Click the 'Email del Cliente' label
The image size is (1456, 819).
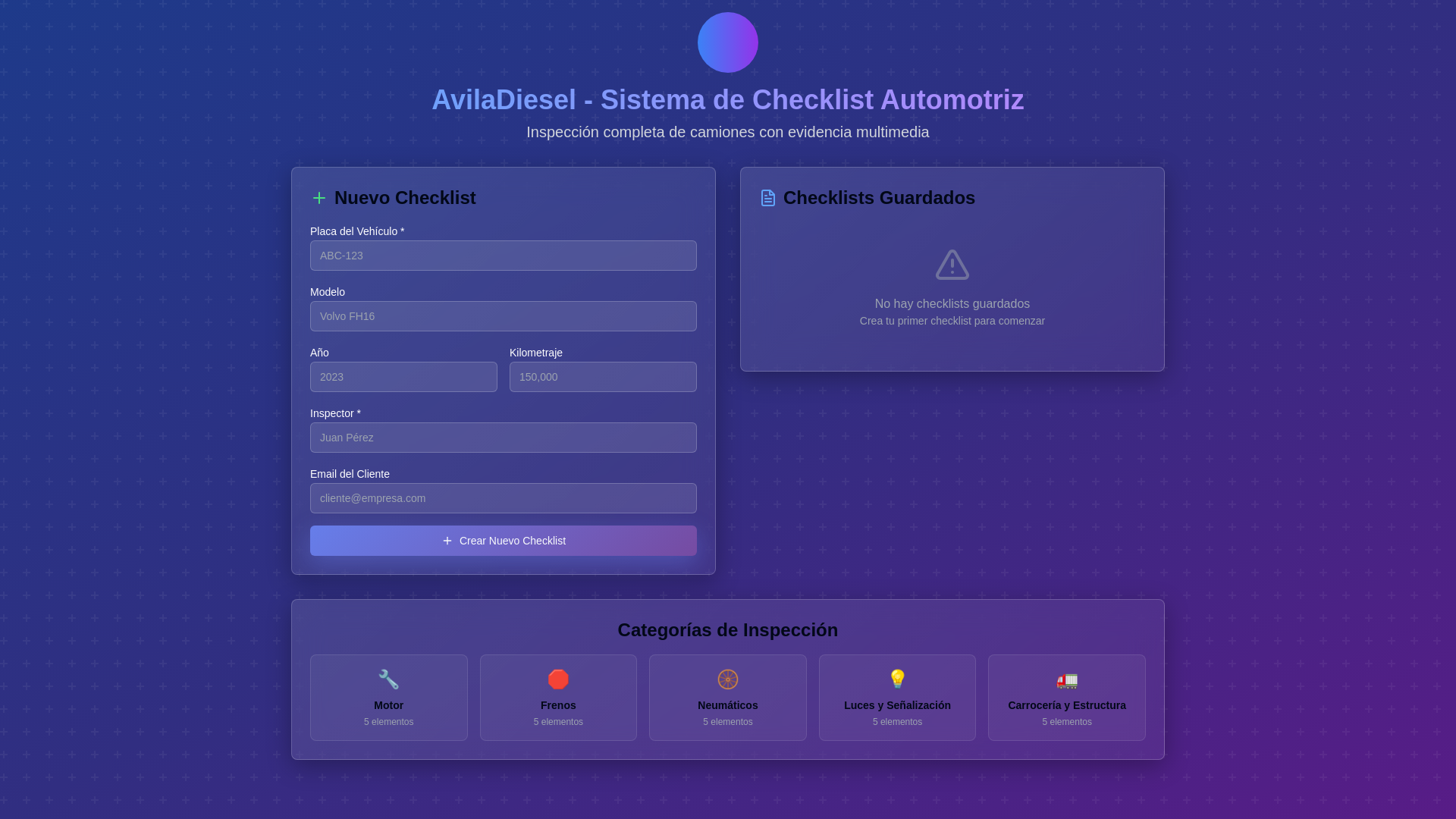(x=350, y=474)
